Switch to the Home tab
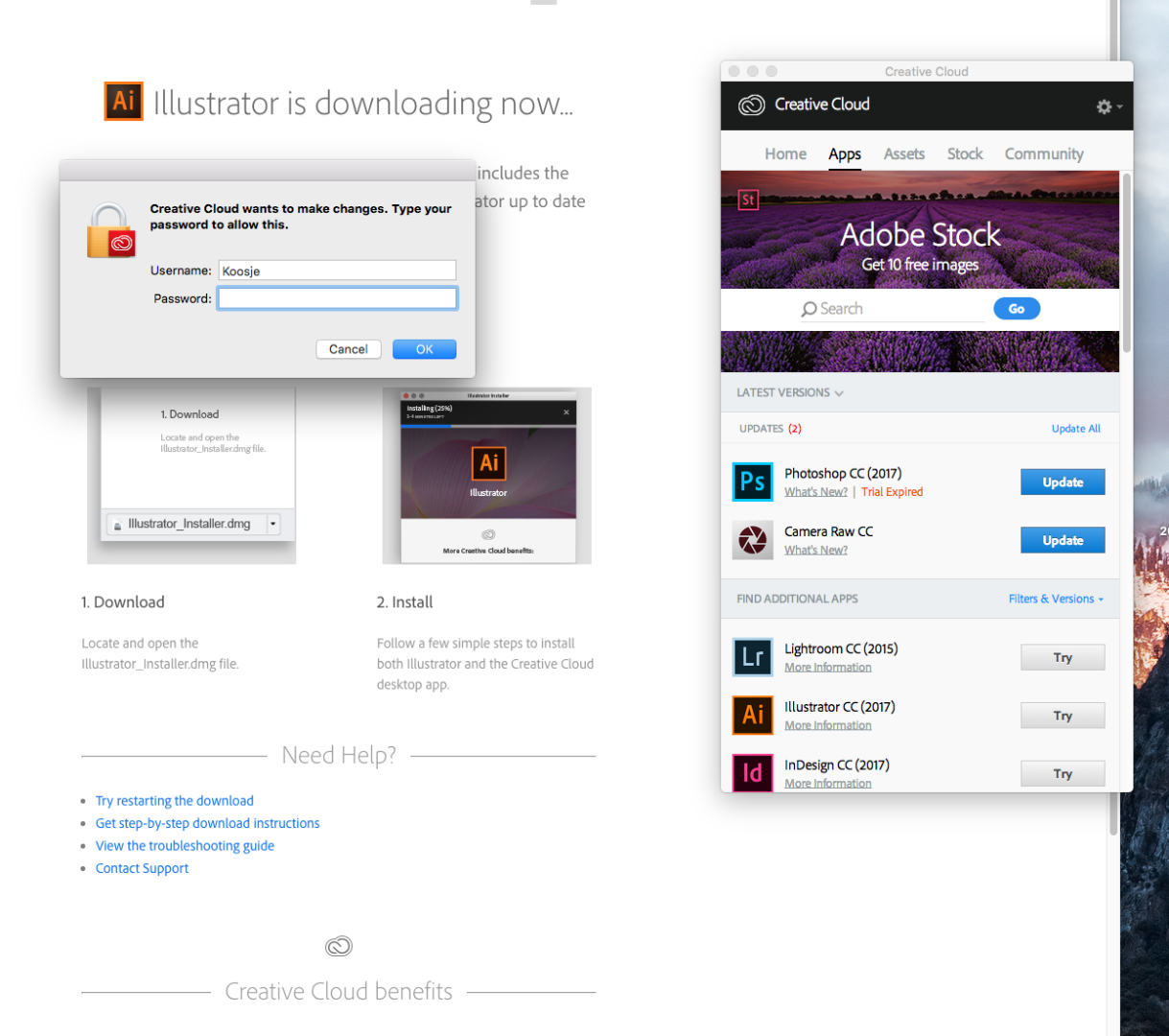Image resolution: width=1169 pixels, height=1036 pixels. 785,153
